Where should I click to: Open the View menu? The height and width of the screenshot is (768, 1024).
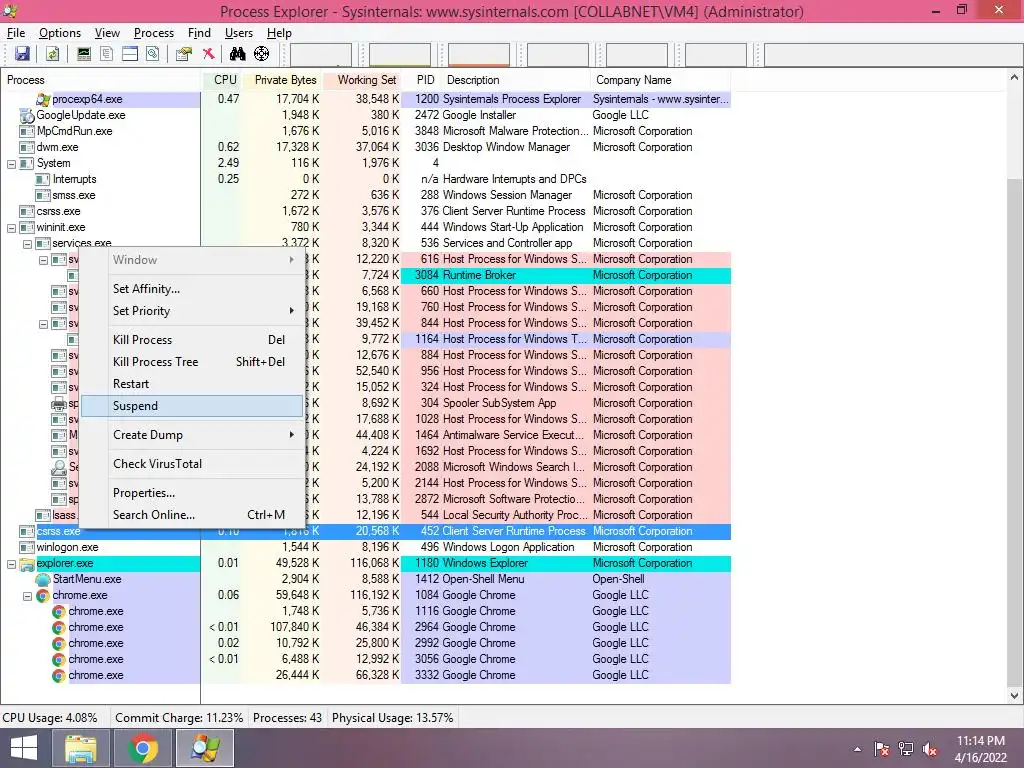tap(107, 33)
